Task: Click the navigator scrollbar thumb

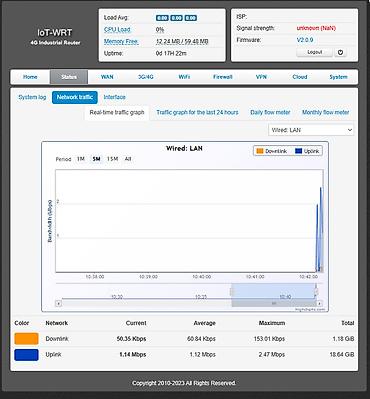Action: [273, 304]
